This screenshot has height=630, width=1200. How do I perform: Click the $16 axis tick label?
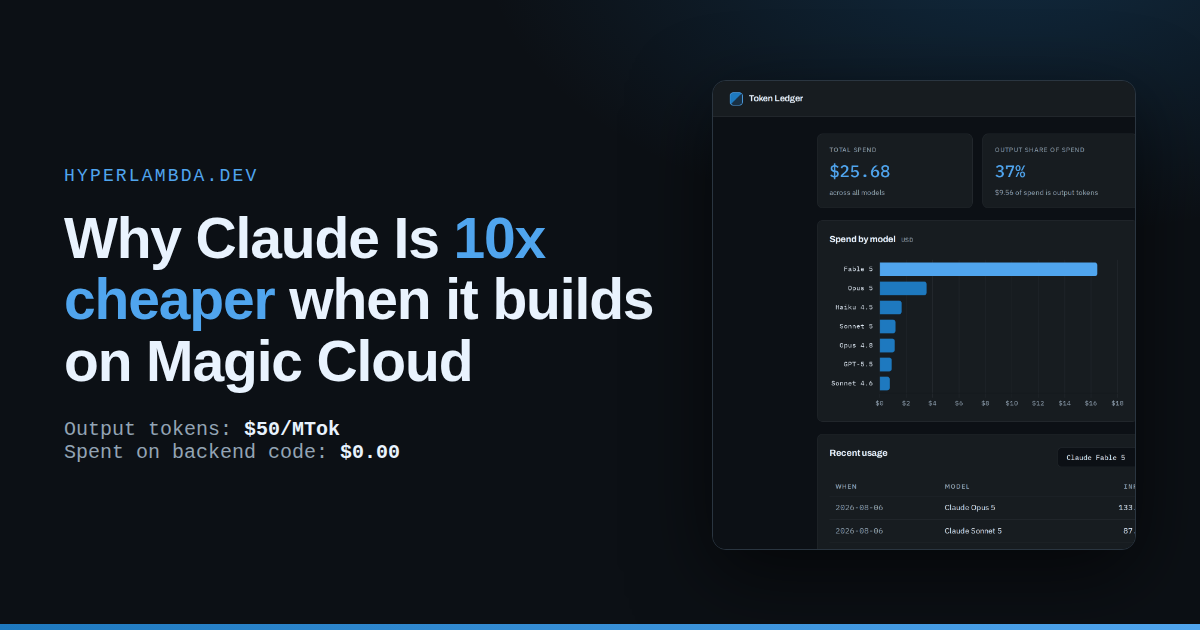1091,403
